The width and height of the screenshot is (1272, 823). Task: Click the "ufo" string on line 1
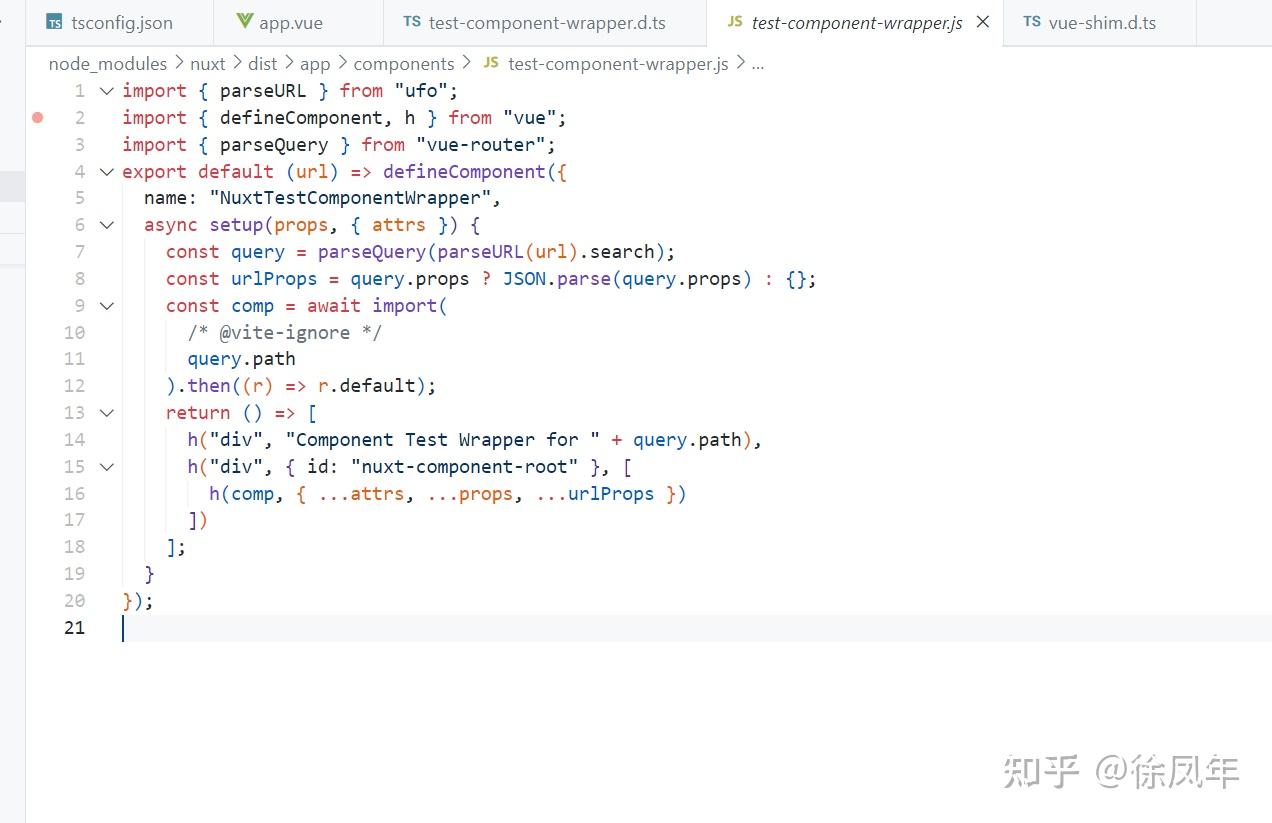pos(421,91)
